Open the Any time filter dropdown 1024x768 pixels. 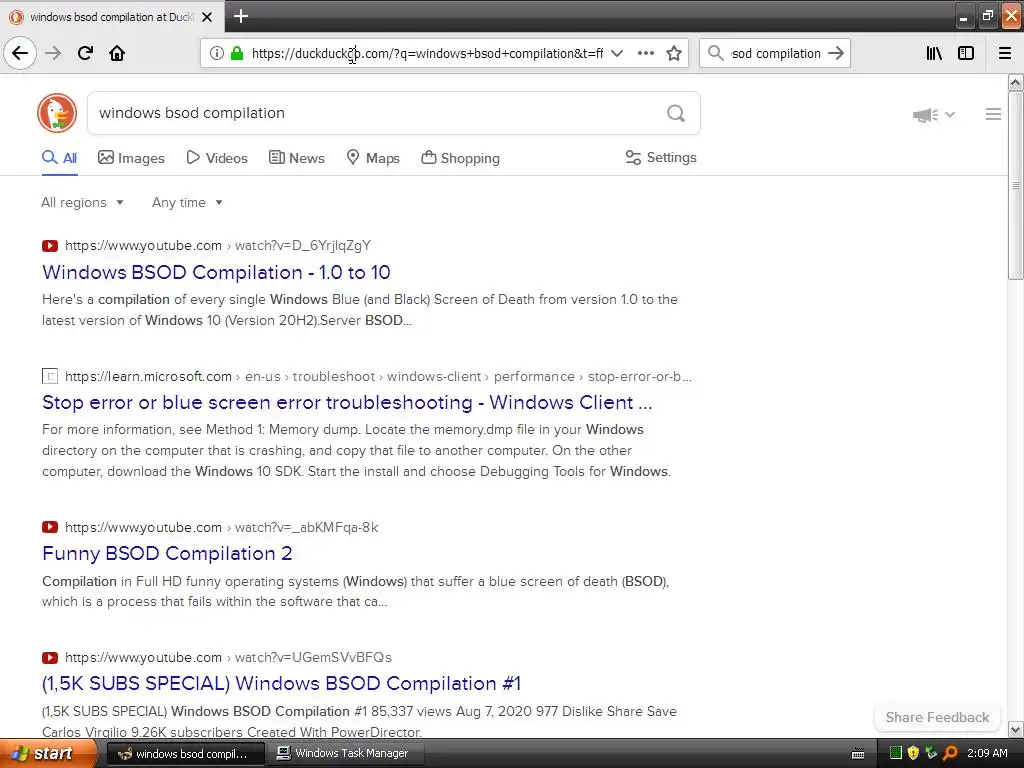(187, 202)
